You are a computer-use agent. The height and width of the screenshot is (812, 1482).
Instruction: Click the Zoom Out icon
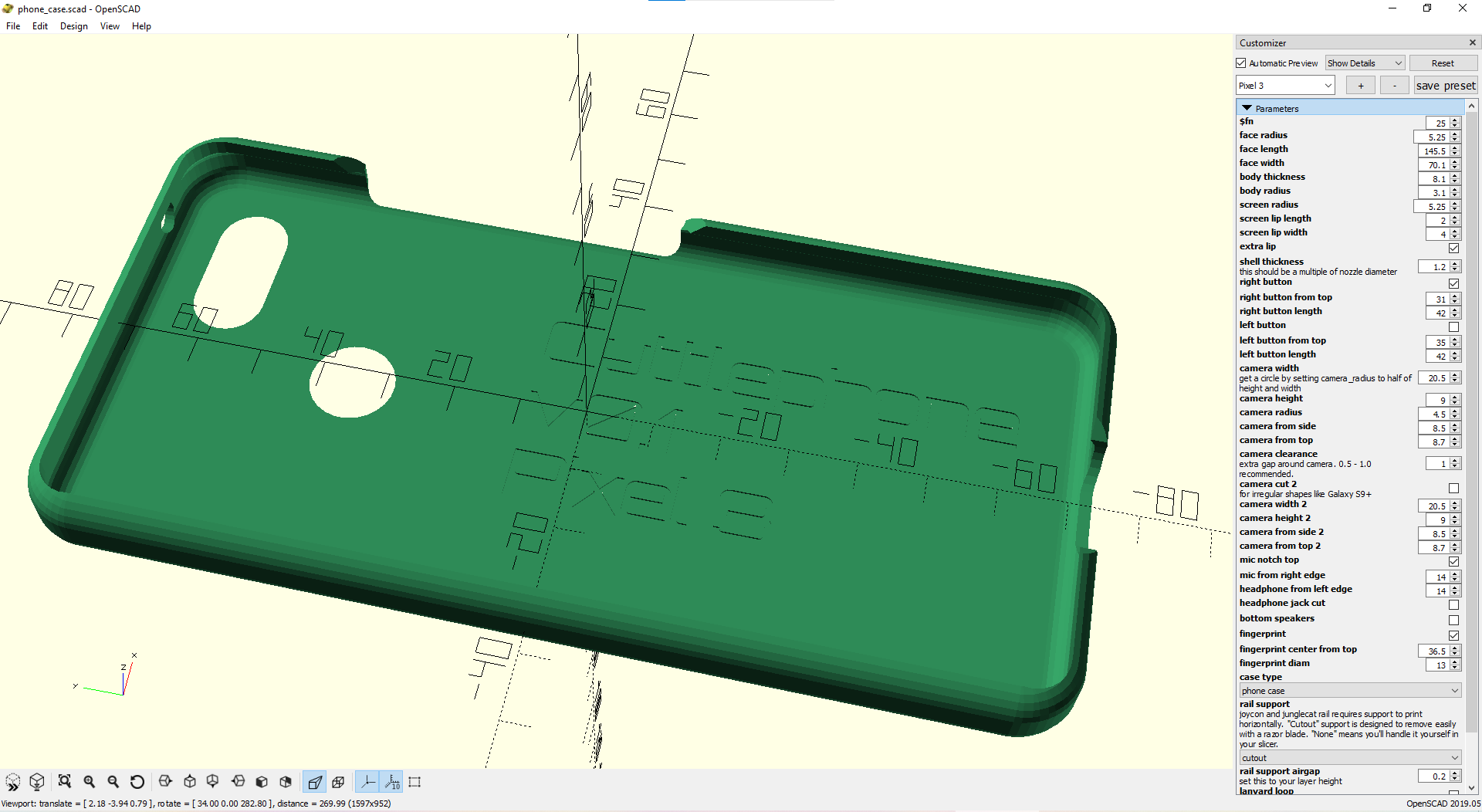click(113, 782)
